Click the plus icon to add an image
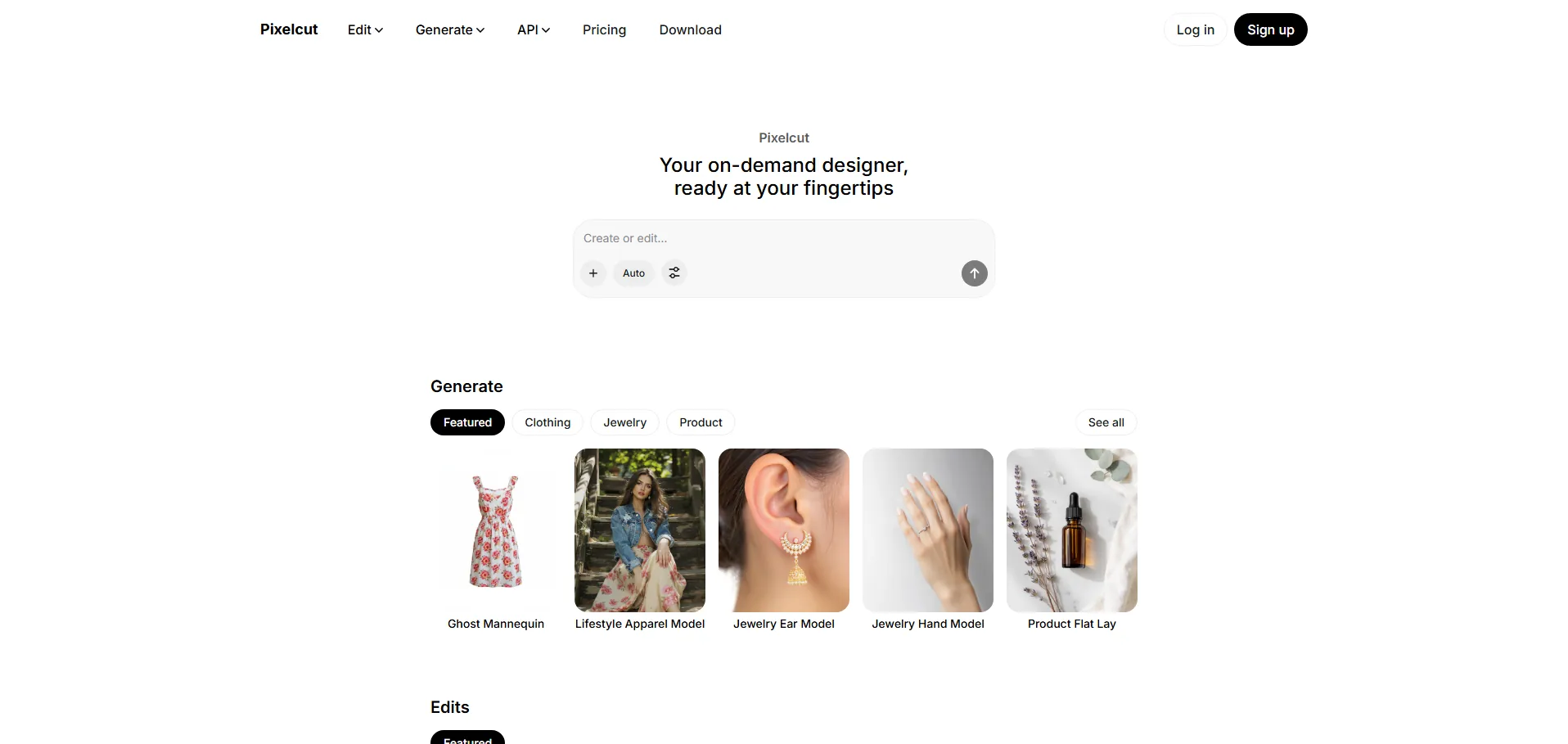1568x744 pixels. pyautogui.click(x=593, y=273)
